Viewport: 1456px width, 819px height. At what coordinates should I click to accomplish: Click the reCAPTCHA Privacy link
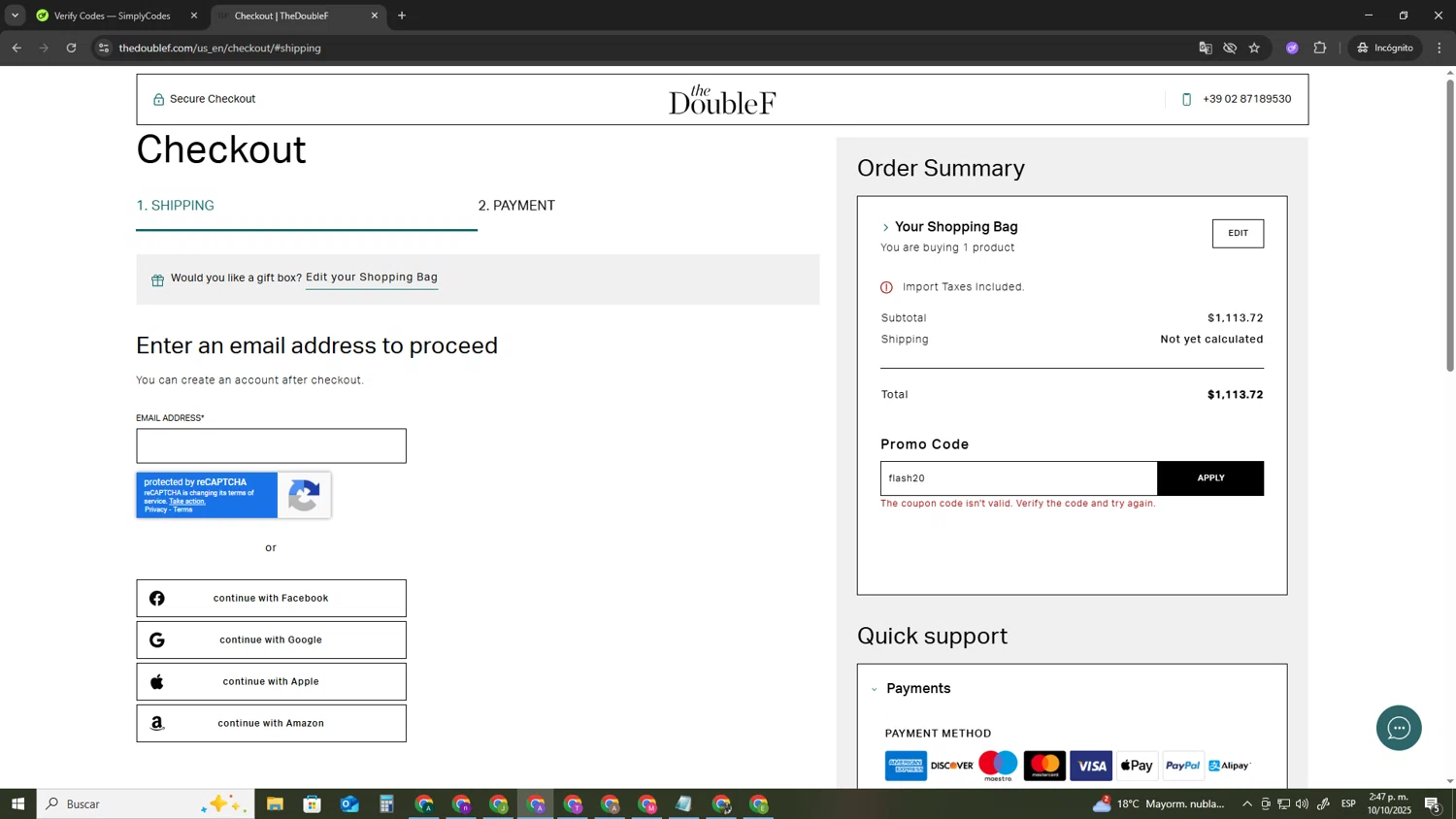click(155, 509)
